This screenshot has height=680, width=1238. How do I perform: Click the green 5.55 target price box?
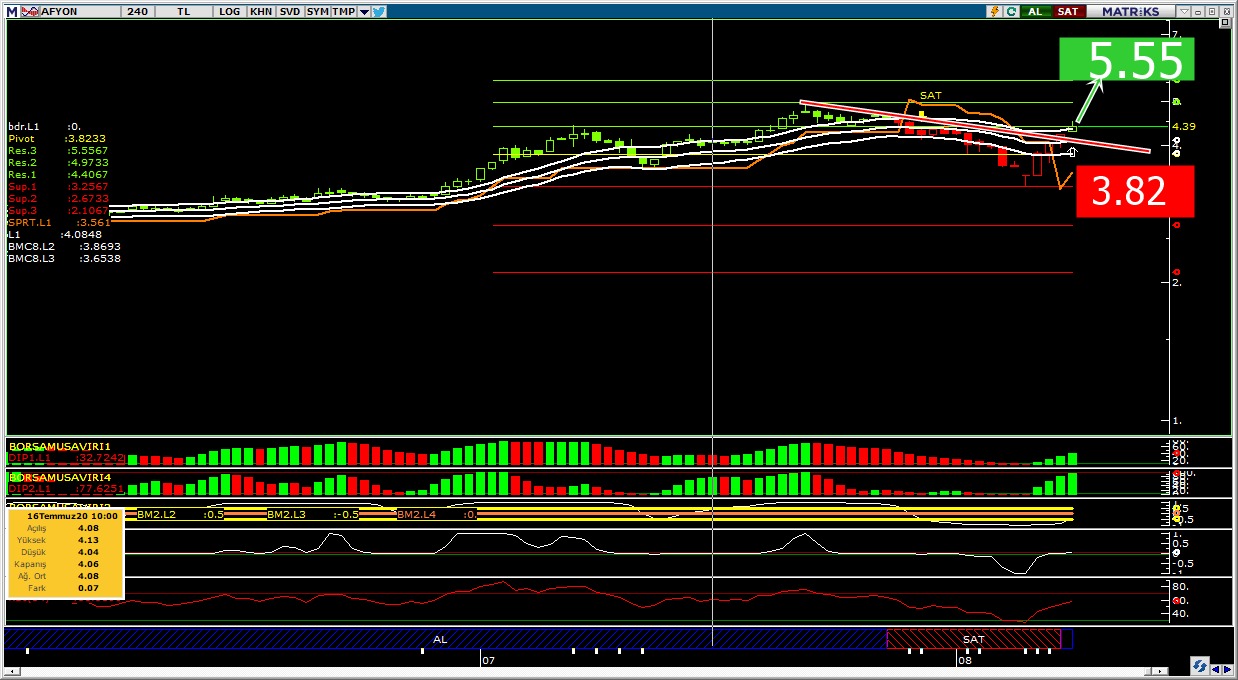click(x=1127, y=60)
